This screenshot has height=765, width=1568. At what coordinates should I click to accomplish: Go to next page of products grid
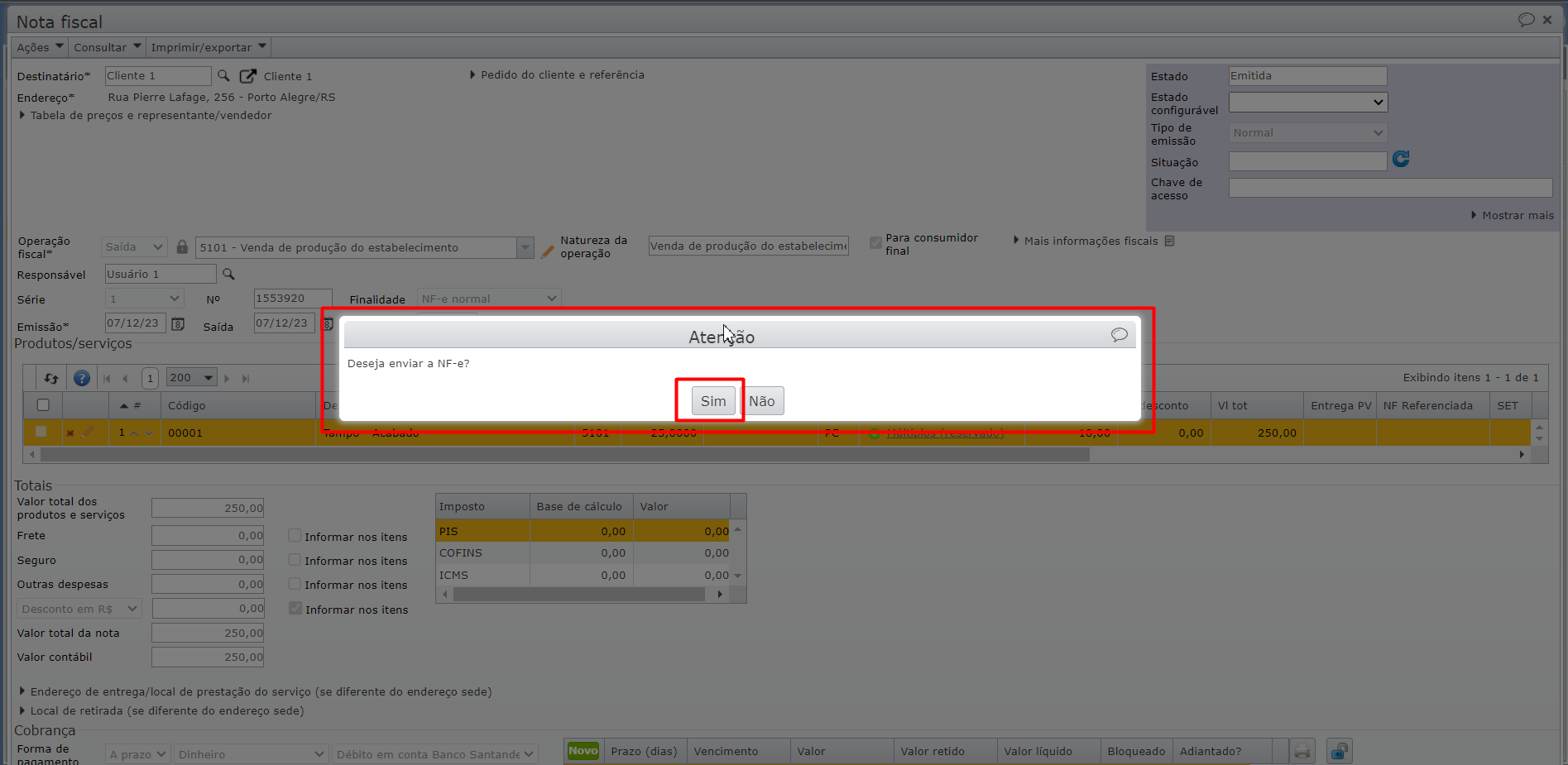227,379
